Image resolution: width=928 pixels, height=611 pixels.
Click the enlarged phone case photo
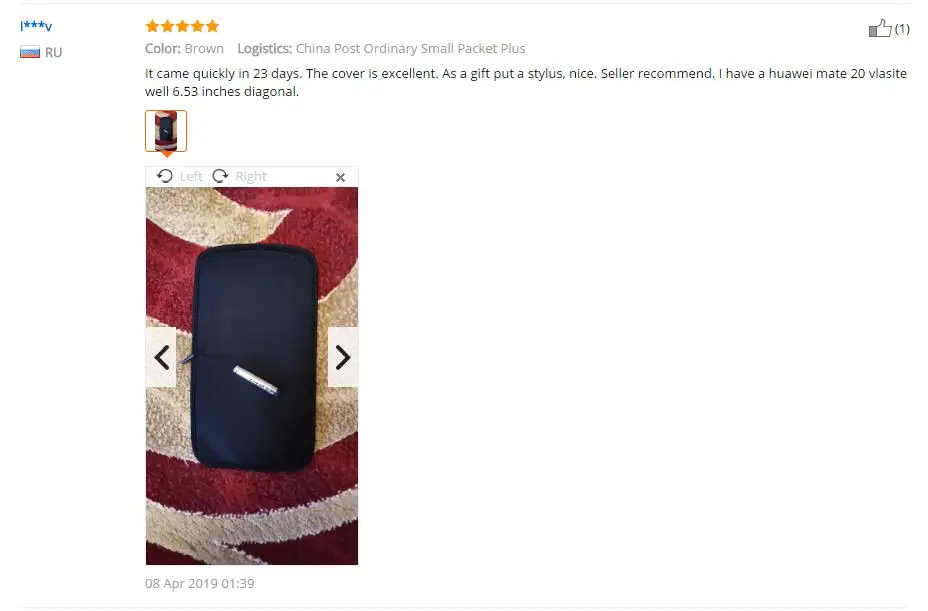(252, 376)
